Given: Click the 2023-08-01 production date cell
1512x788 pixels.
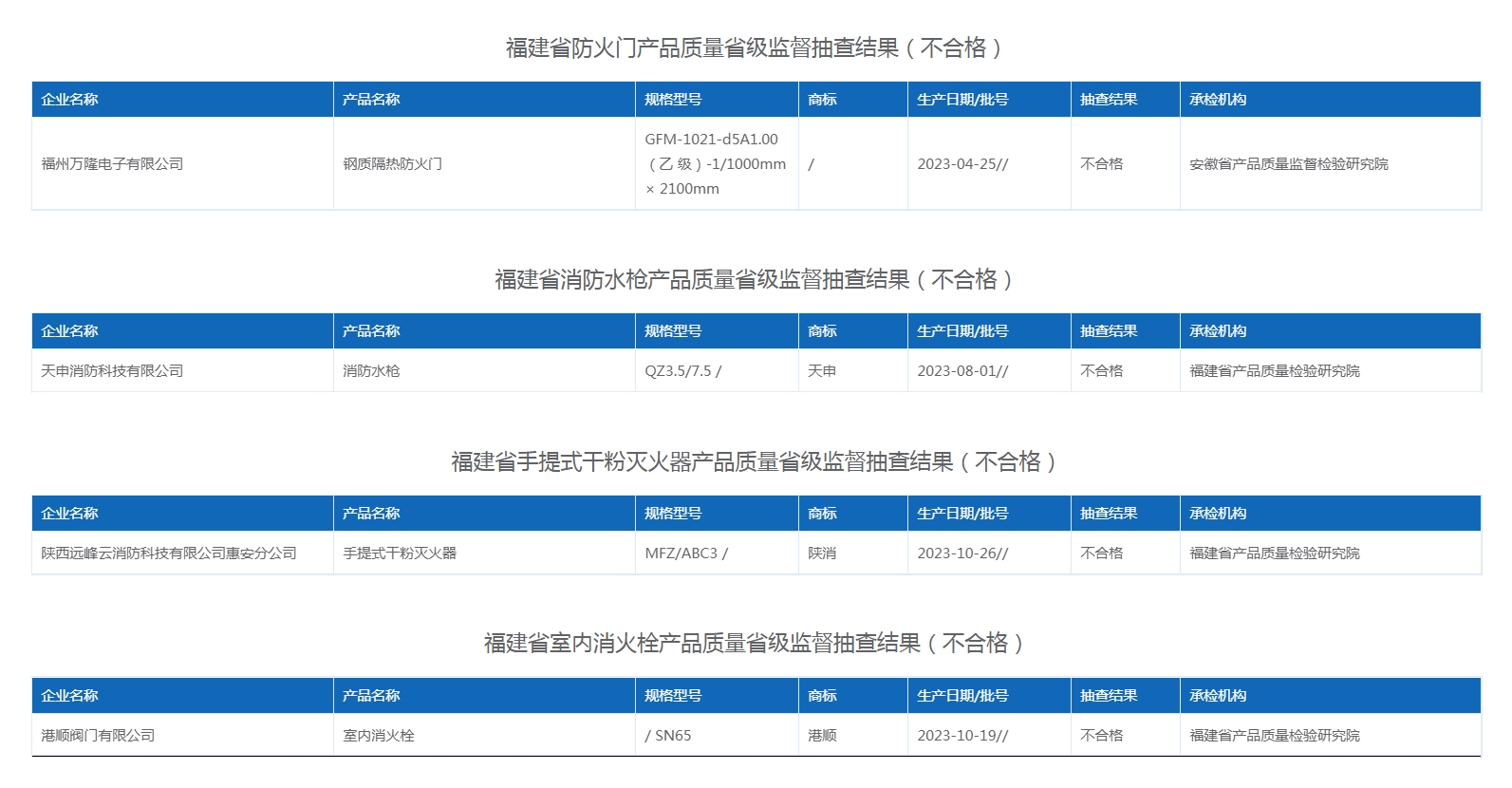Looking at the screenshot, I should click(x=962, y=371).
